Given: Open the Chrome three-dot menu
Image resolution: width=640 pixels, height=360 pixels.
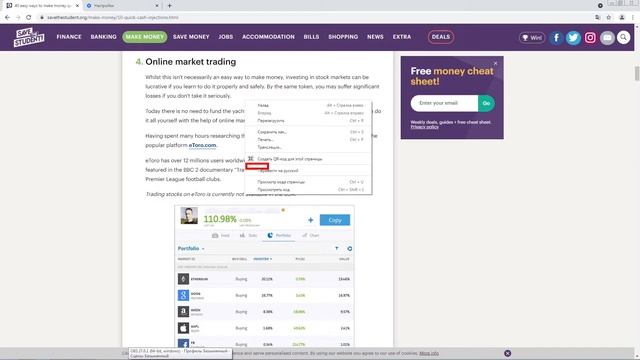Looking at the screenshot, I should tap(633, 17).
